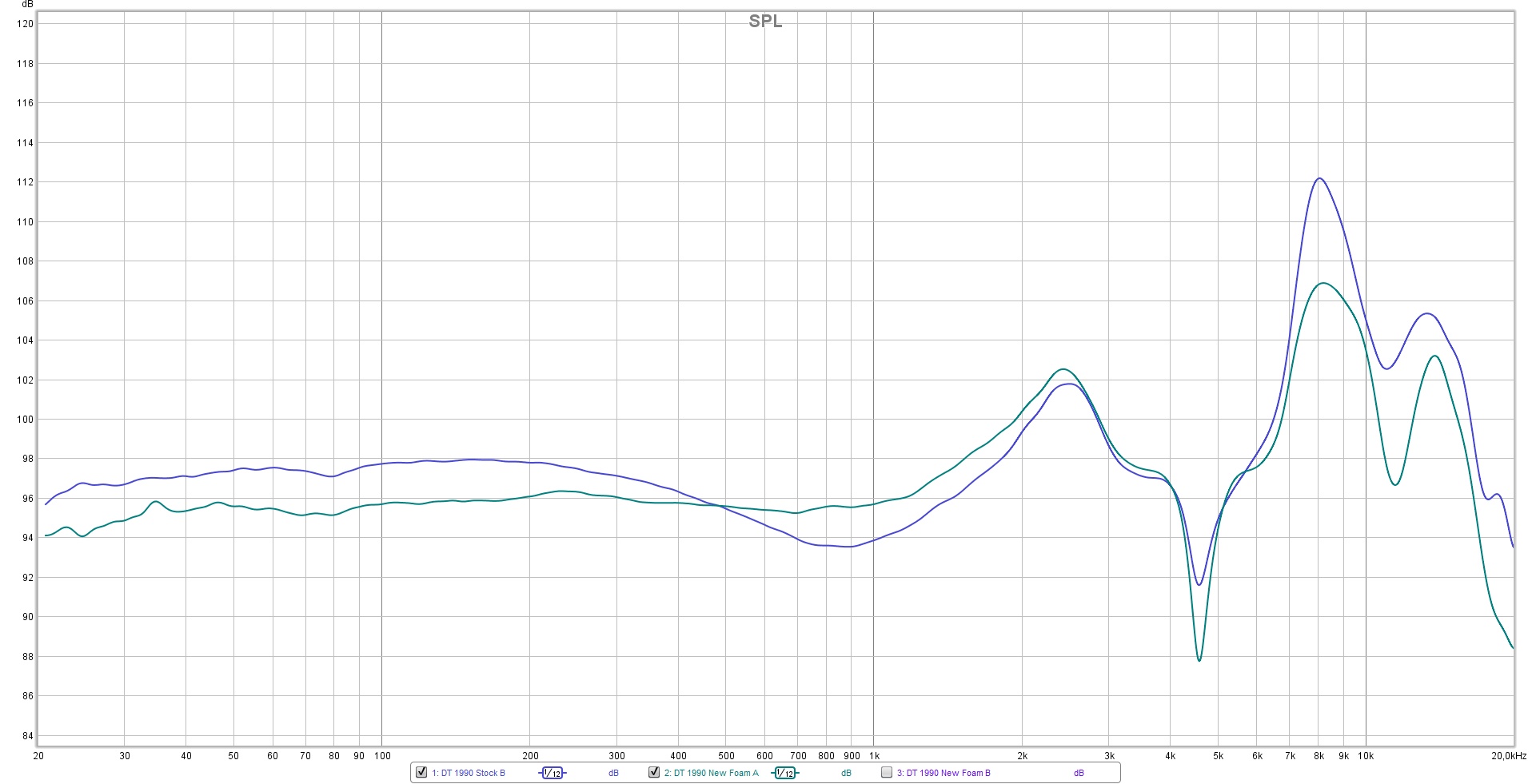1532x784 pixels.
Task: Uncheck the DT 1990 Stock B trace
Action: [x=421, y=772]
